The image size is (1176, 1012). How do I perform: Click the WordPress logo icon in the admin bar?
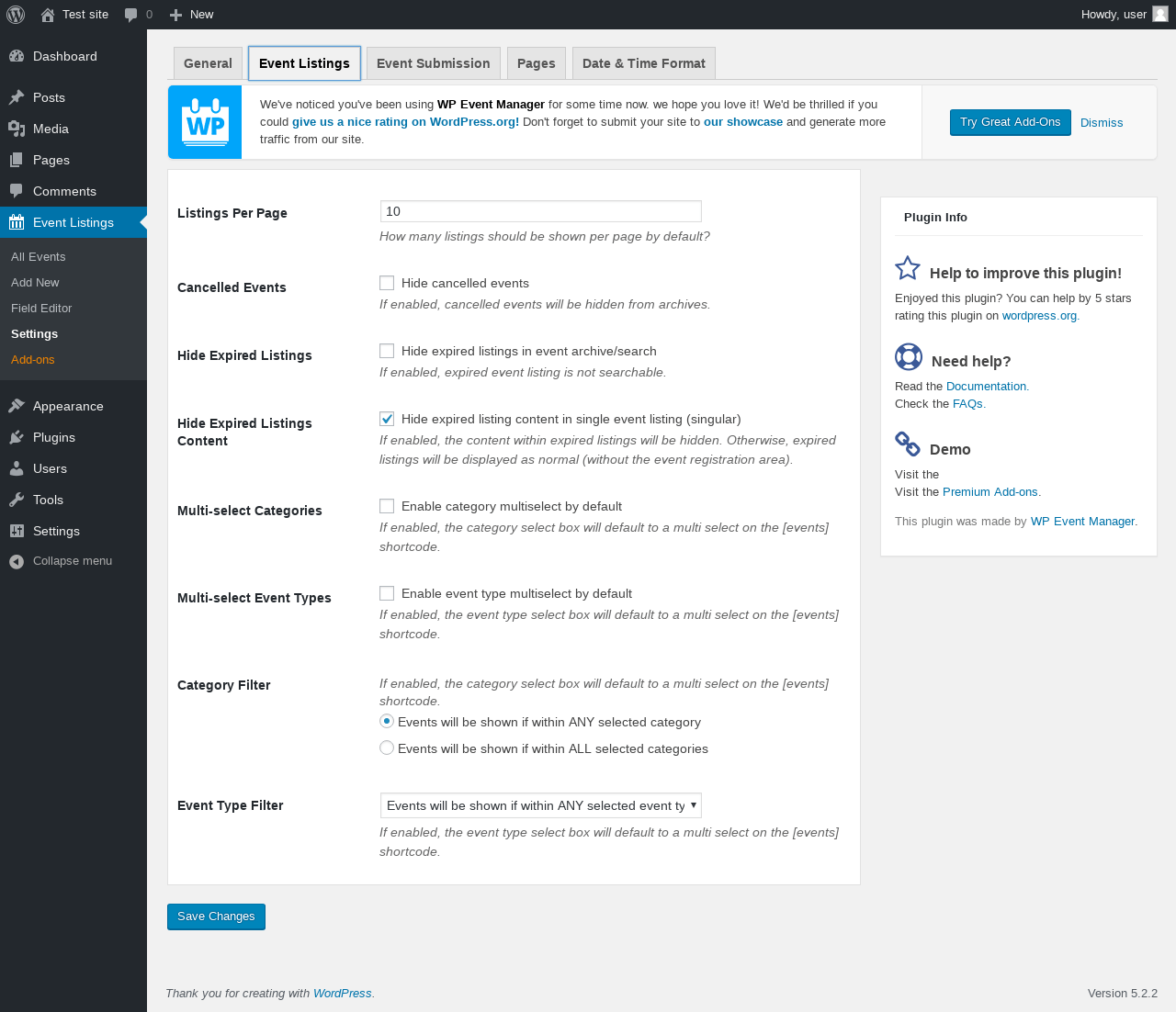click(x=16, y=15)
